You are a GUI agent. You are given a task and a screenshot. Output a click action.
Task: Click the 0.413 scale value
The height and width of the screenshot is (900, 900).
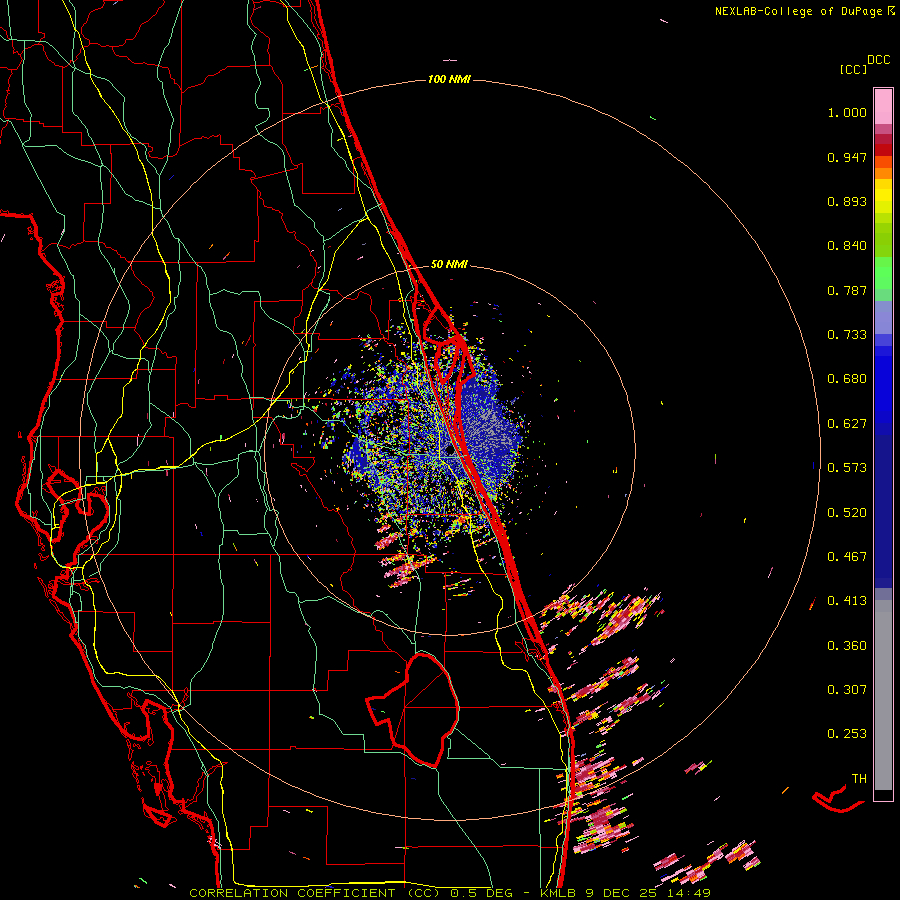click(847, 601)
